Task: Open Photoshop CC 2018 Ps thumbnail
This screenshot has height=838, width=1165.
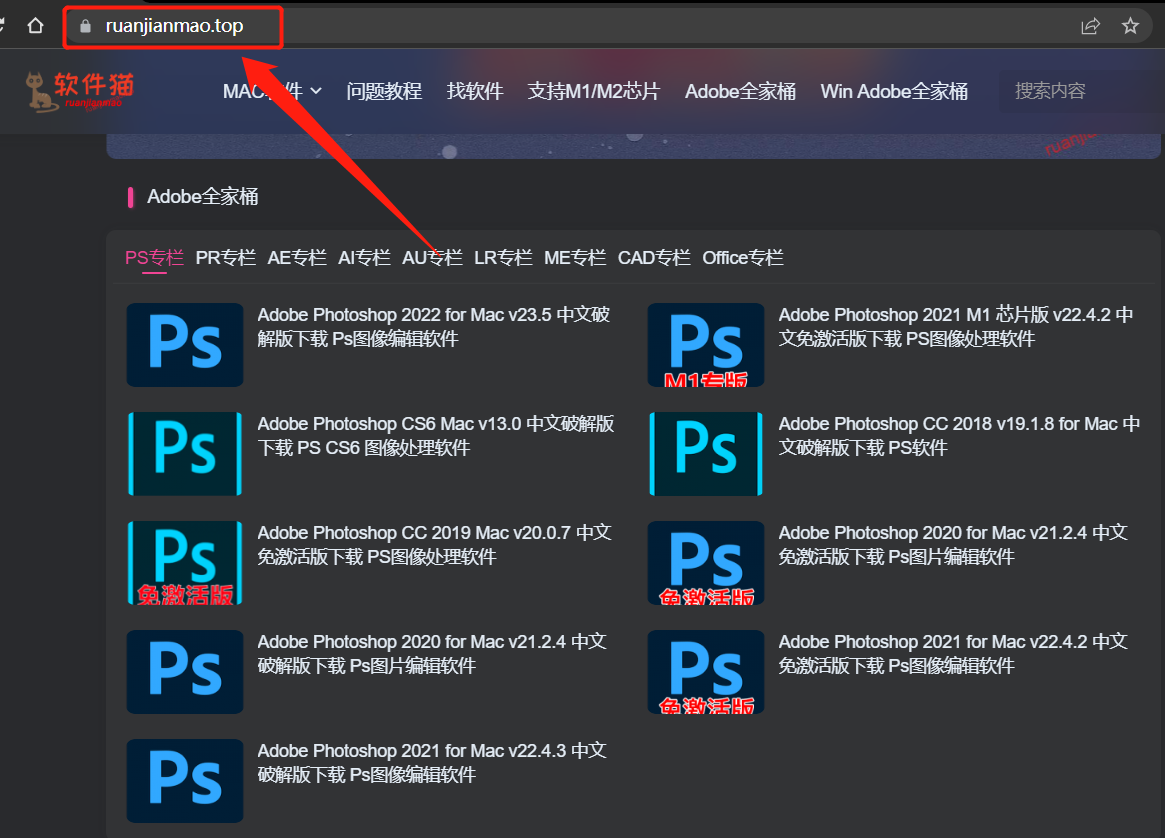Action: coord(706,454)
